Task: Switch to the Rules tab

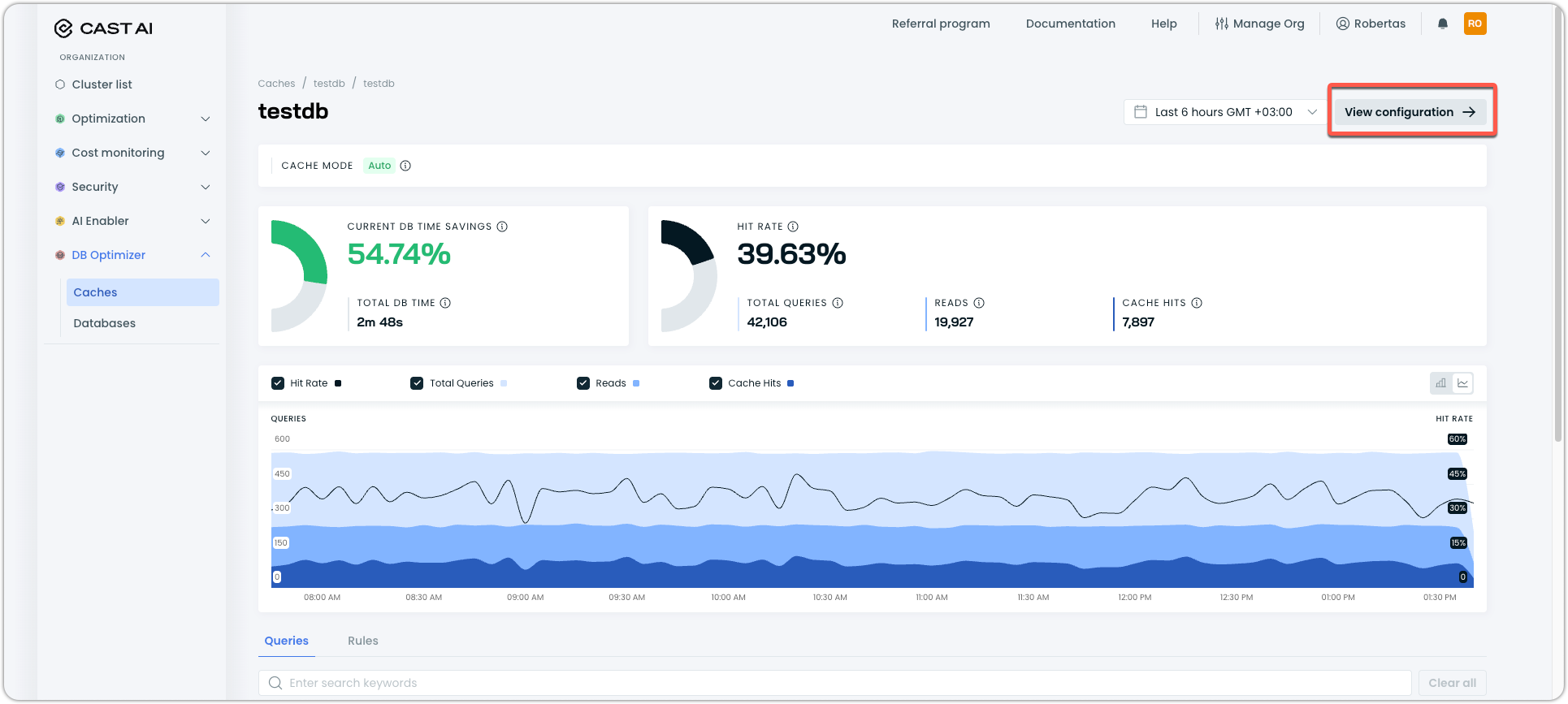Action: (x=363, y=641)
